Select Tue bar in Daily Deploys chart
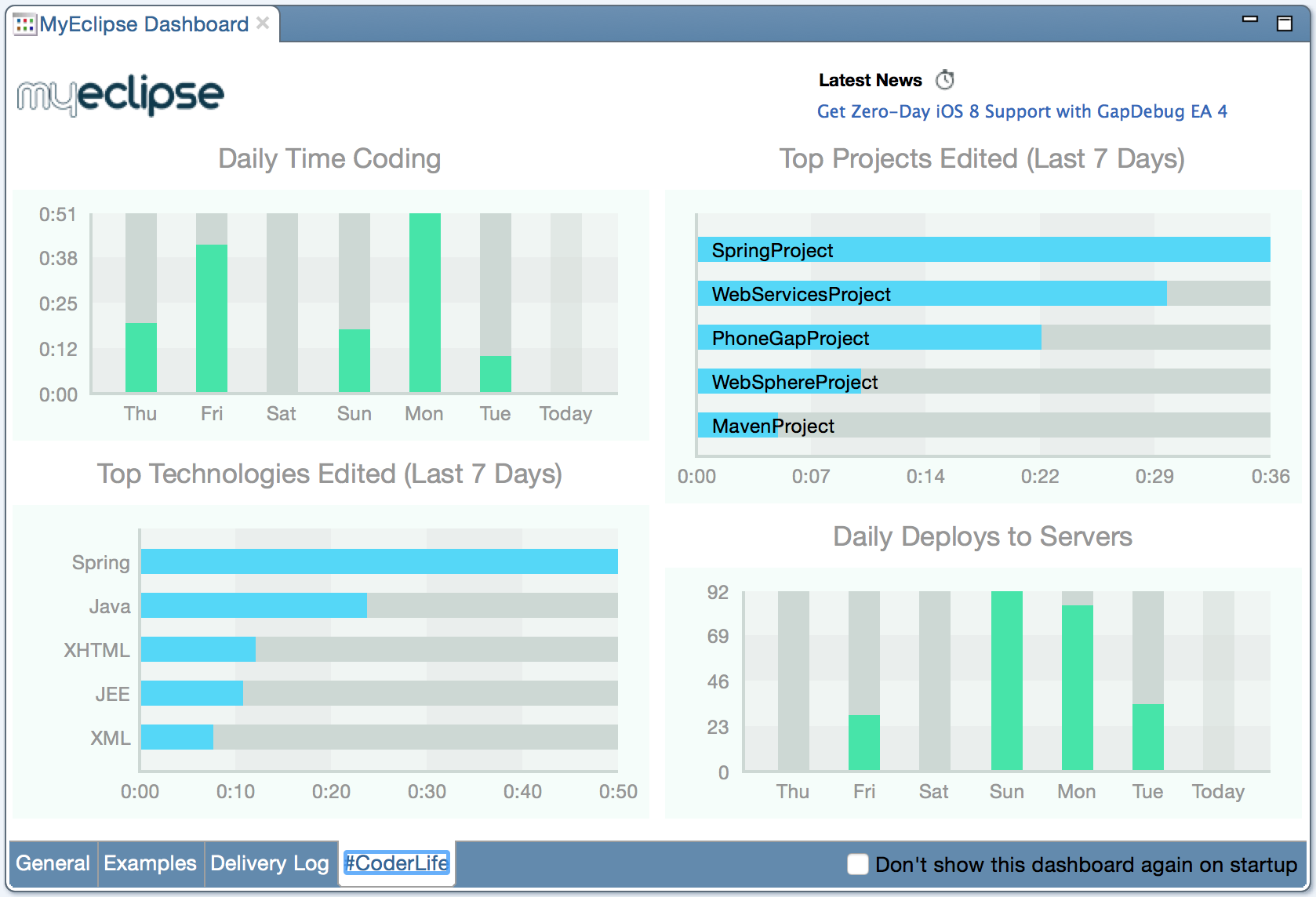 (1148, 737)
